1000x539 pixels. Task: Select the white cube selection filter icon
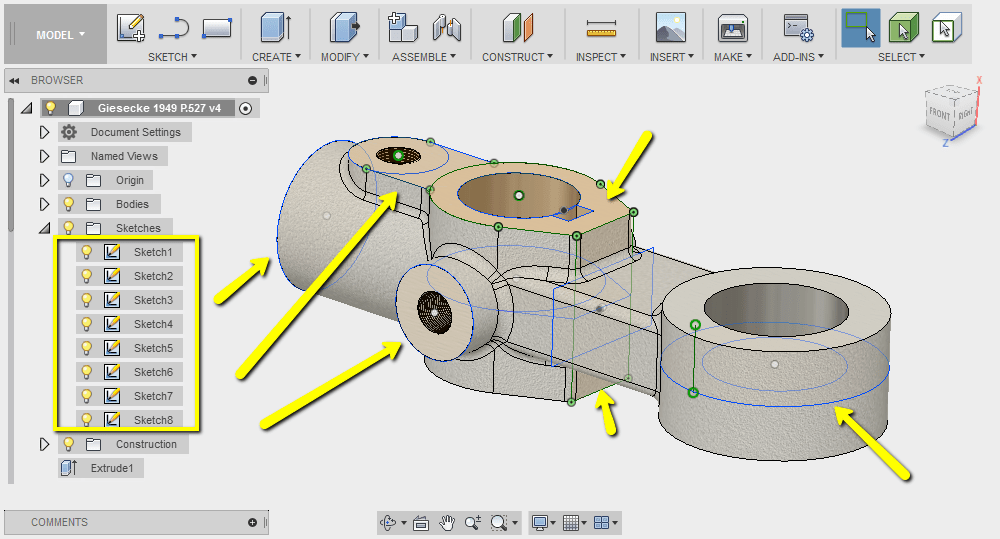[946, 28]
